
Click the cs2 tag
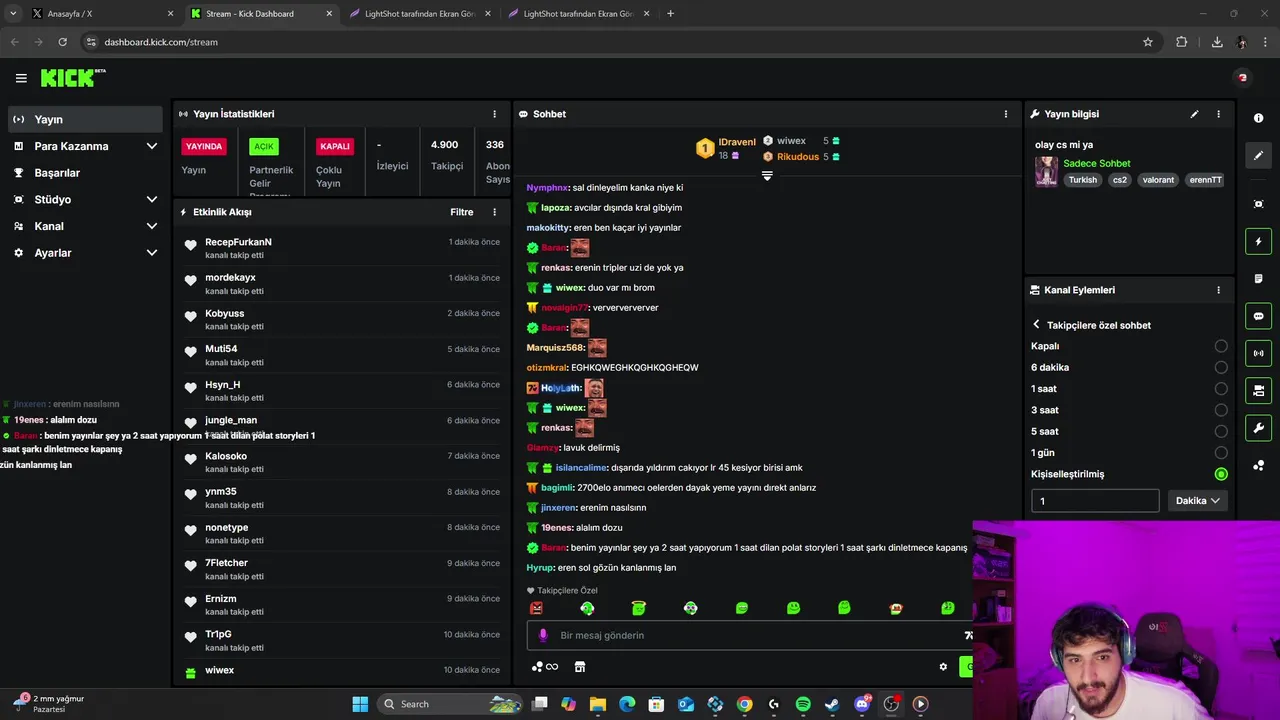pyautogui.click(x=1120, y=180)
